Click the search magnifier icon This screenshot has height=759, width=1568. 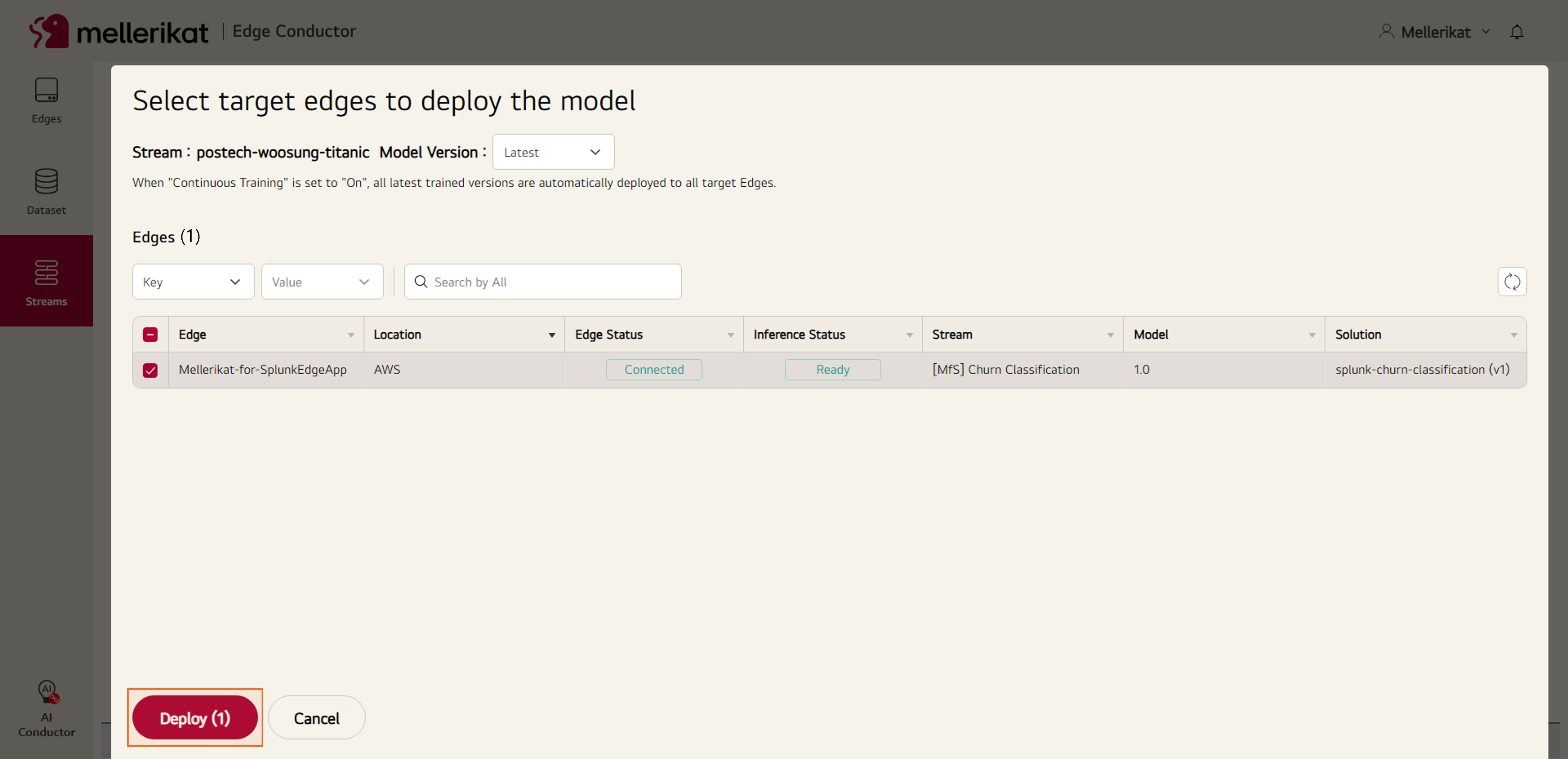(x=421, y=282)
